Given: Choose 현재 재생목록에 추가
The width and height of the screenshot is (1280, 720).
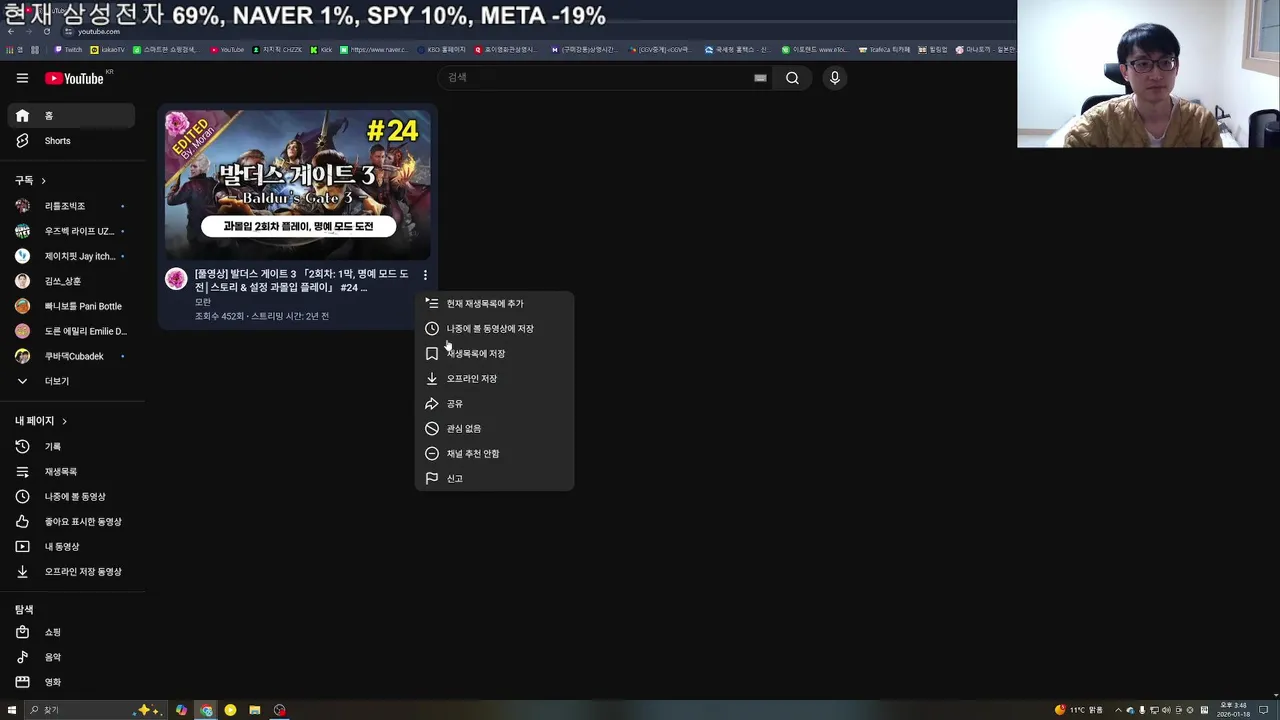Looking at the screenshot, I should point(495,304).
